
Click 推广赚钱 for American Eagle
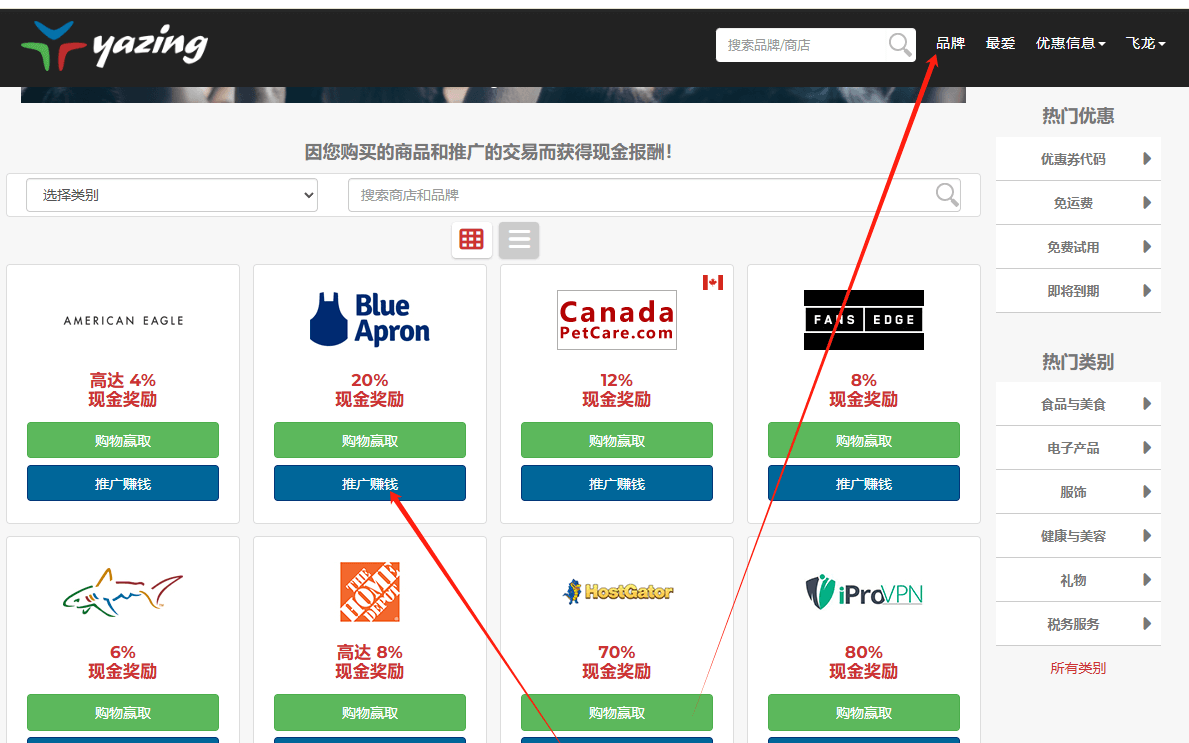coord(123,484)
